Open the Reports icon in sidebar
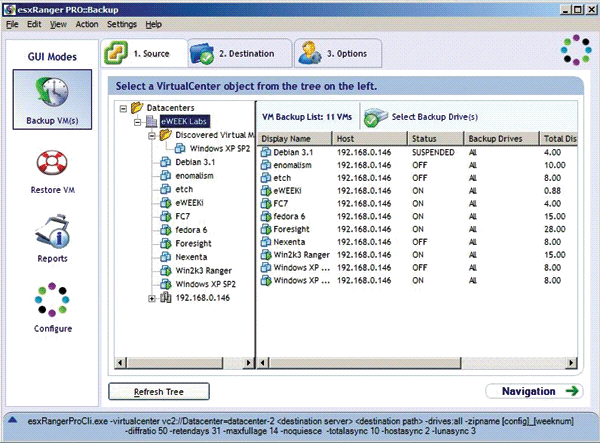 point(52,231)
